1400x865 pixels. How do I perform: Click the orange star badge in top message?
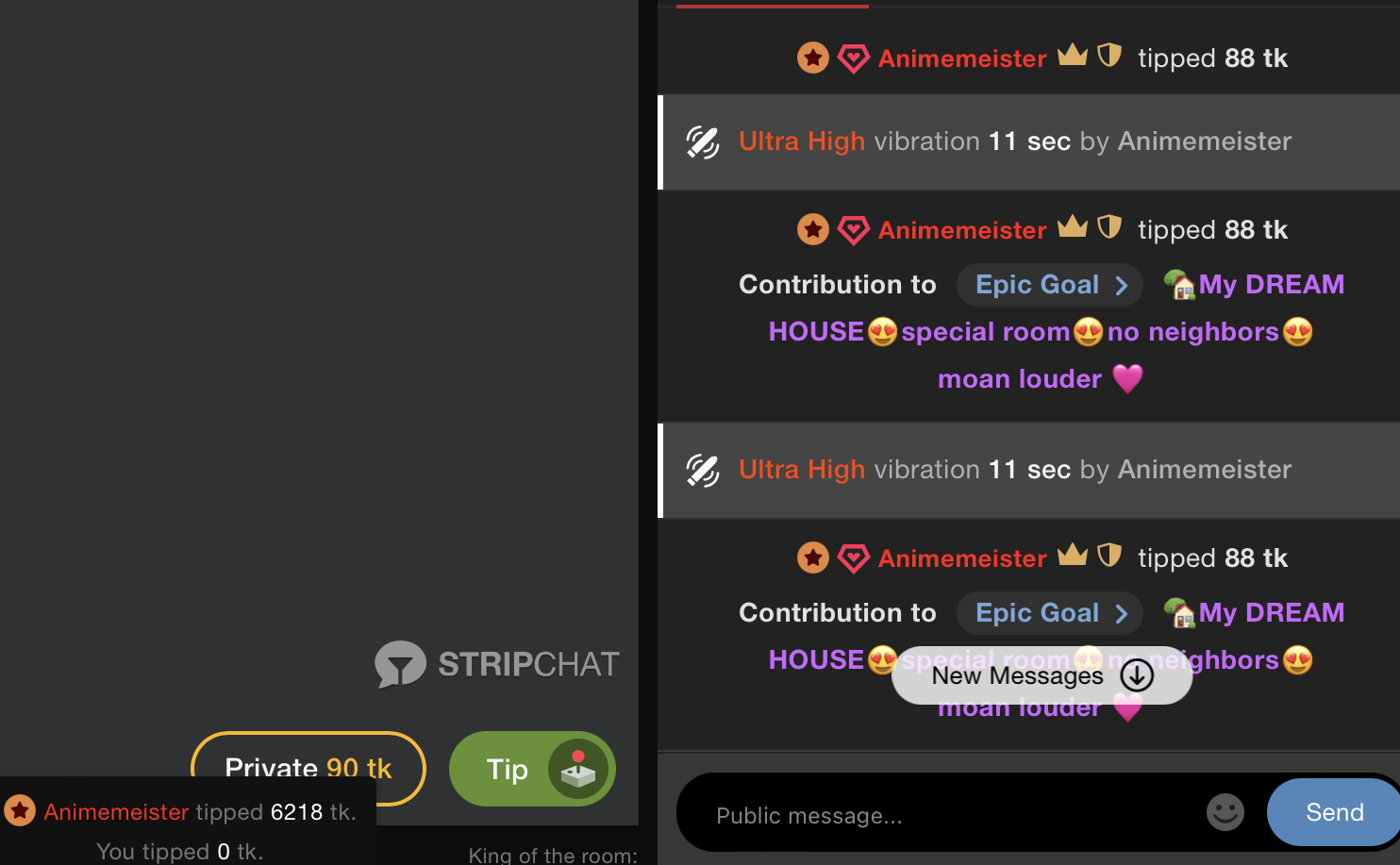813,58
